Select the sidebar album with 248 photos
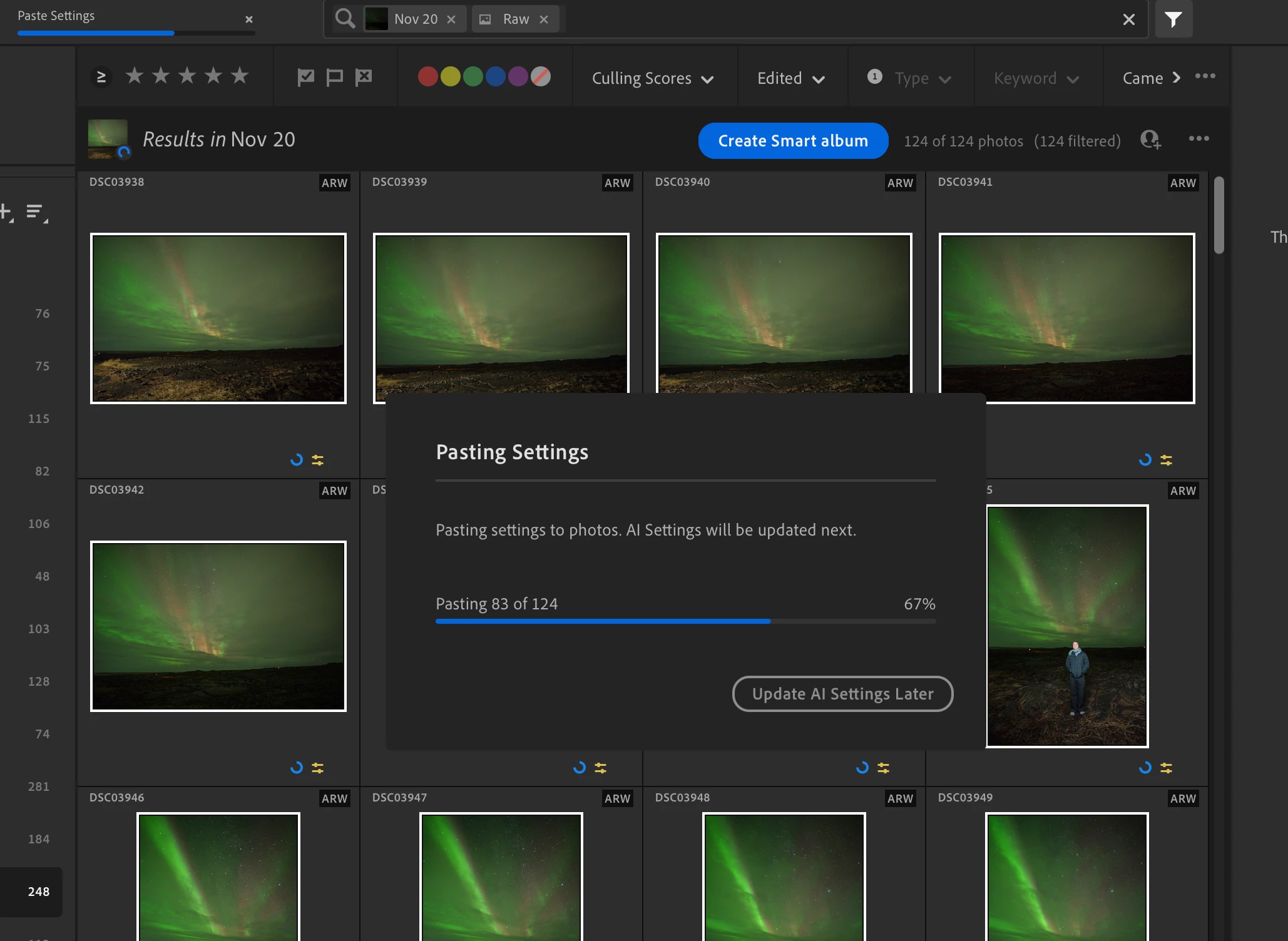This screenshot has height=941, width=1288. click(x=31, y=892)
